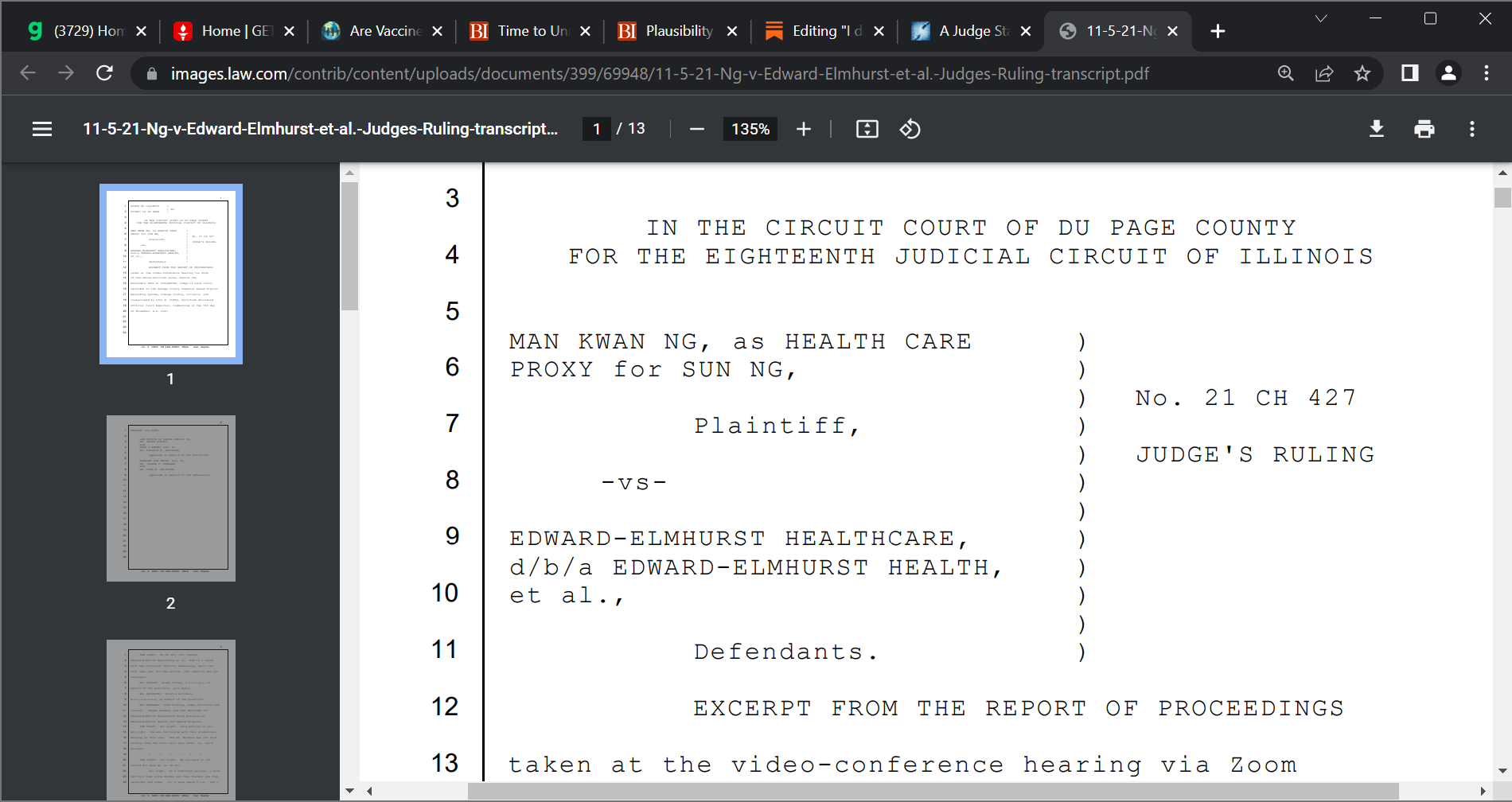Close the 'Plausibility' tab
This screenshot has width=1512, height=802.
pos(733,31)
